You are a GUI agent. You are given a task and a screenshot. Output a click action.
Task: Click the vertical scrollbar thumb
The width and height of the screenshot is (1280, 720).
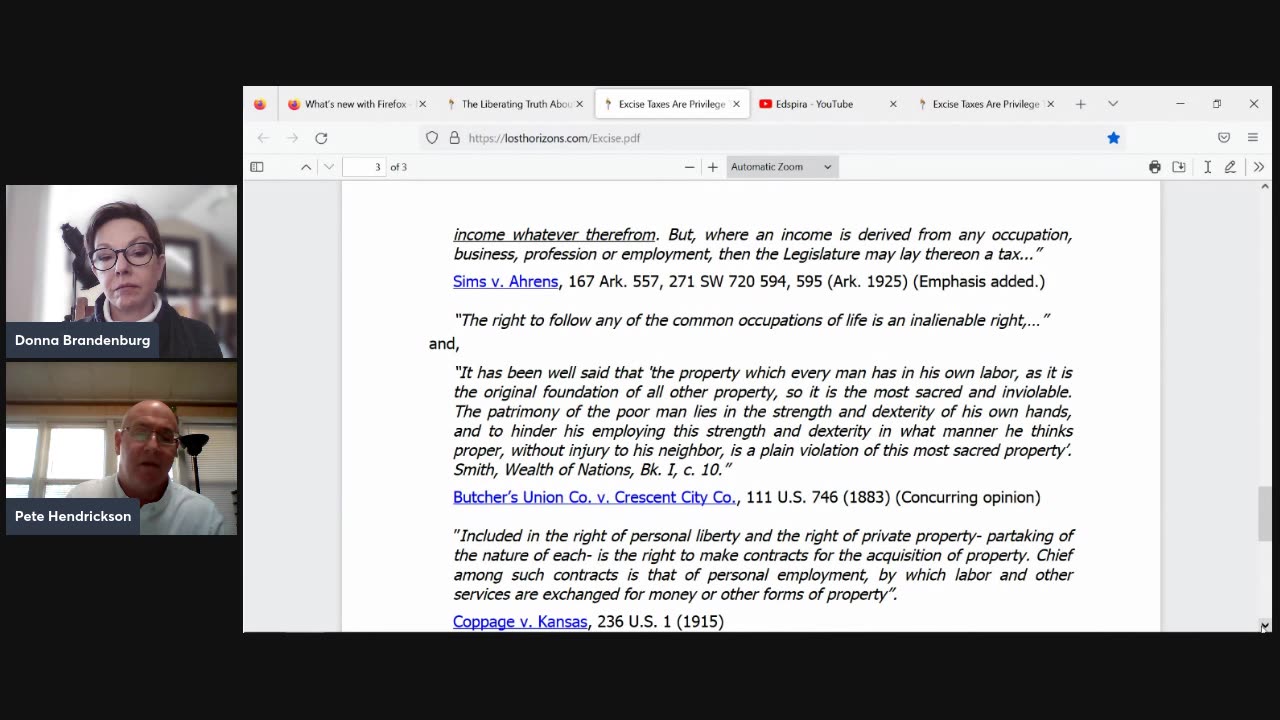click(1265, 513)
